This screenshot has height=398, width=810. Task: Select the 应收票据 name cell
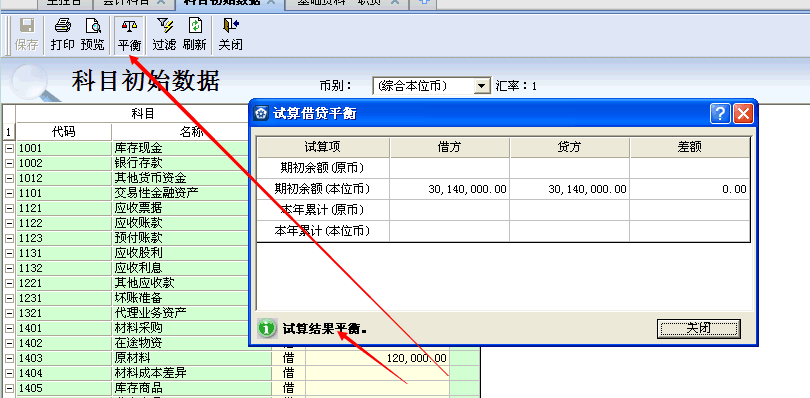181,208
